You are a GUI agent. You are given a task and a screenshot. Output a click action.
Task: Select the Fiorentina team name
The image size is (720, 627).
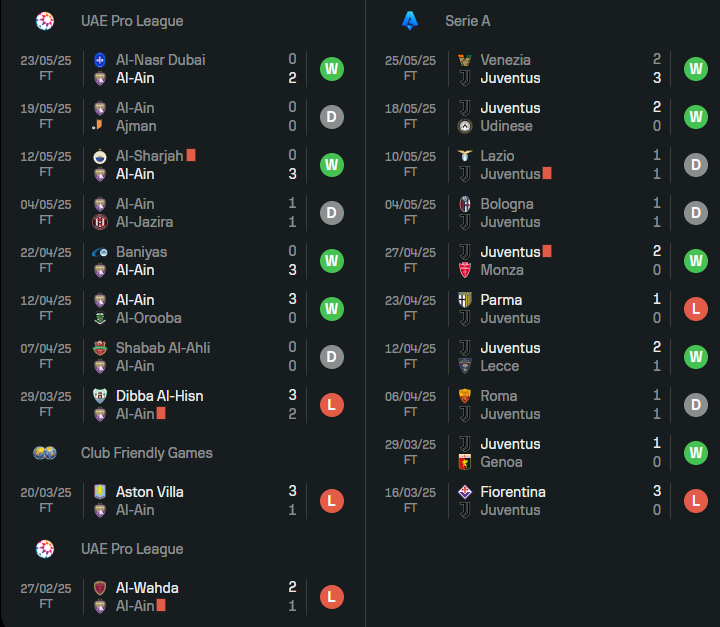(513, 491)
